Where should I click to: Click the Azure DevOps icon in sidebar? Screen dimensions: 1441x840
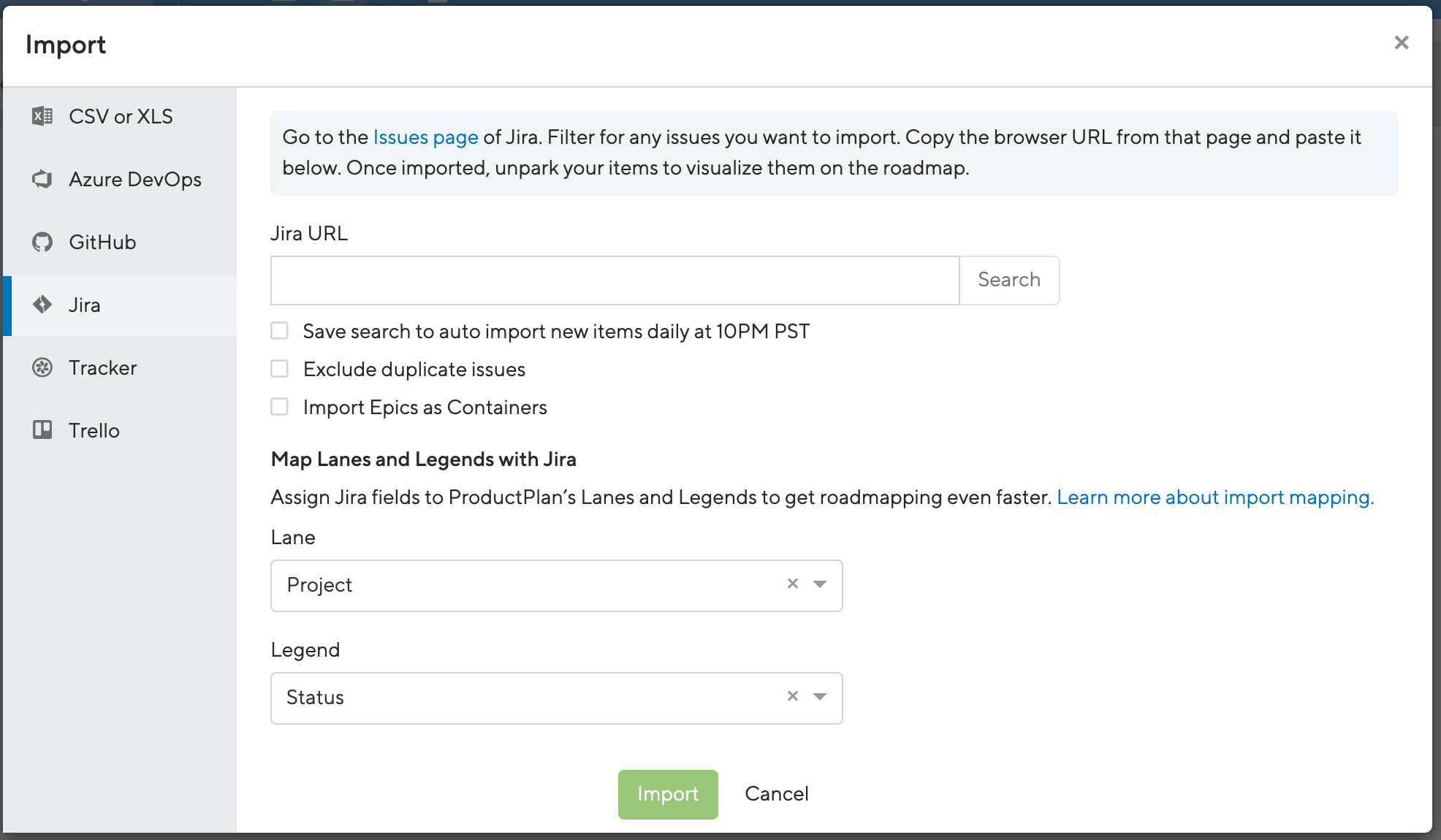(42, 179)
